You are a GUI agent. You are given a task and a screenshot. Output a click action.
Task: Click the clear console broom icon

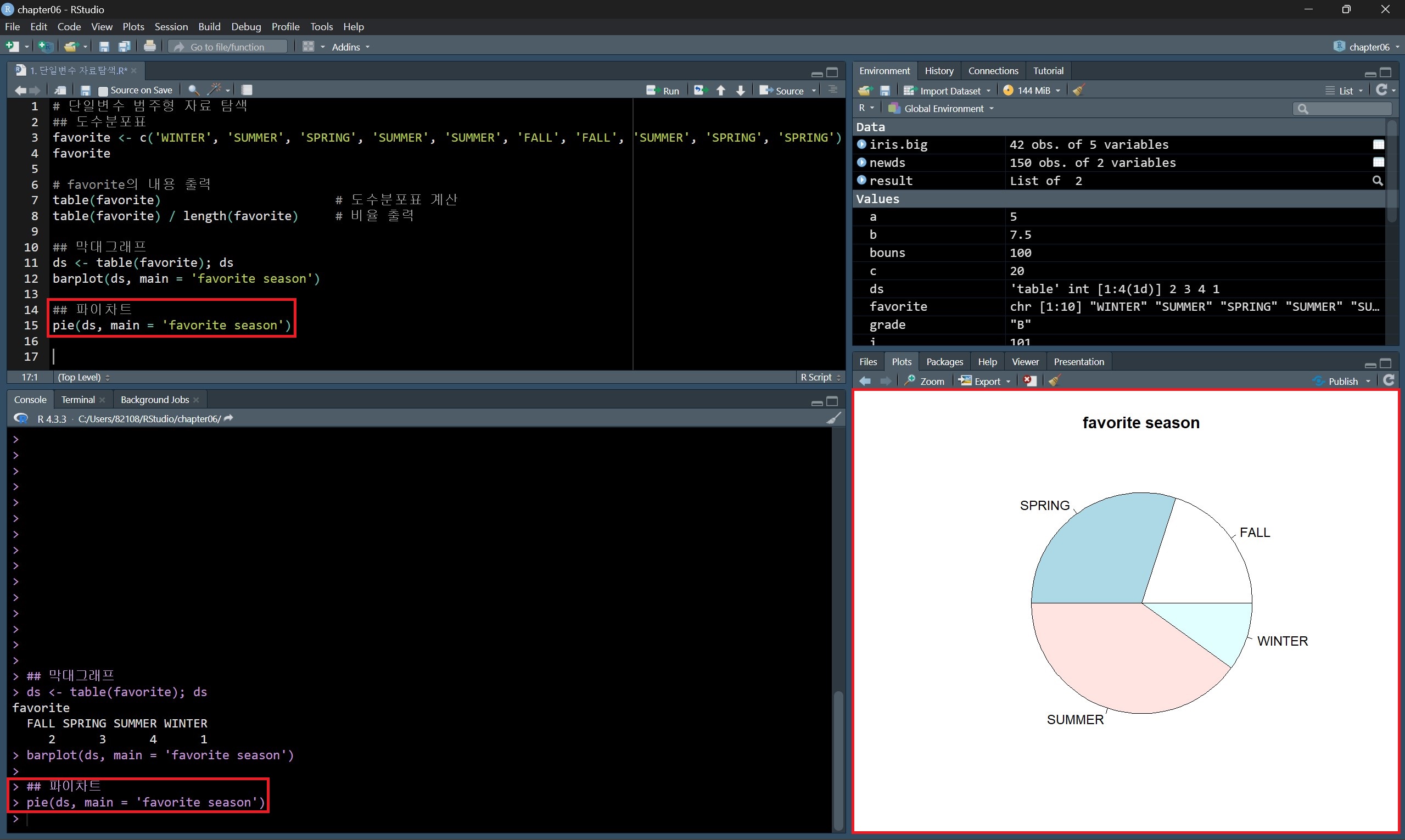(833, 418)
